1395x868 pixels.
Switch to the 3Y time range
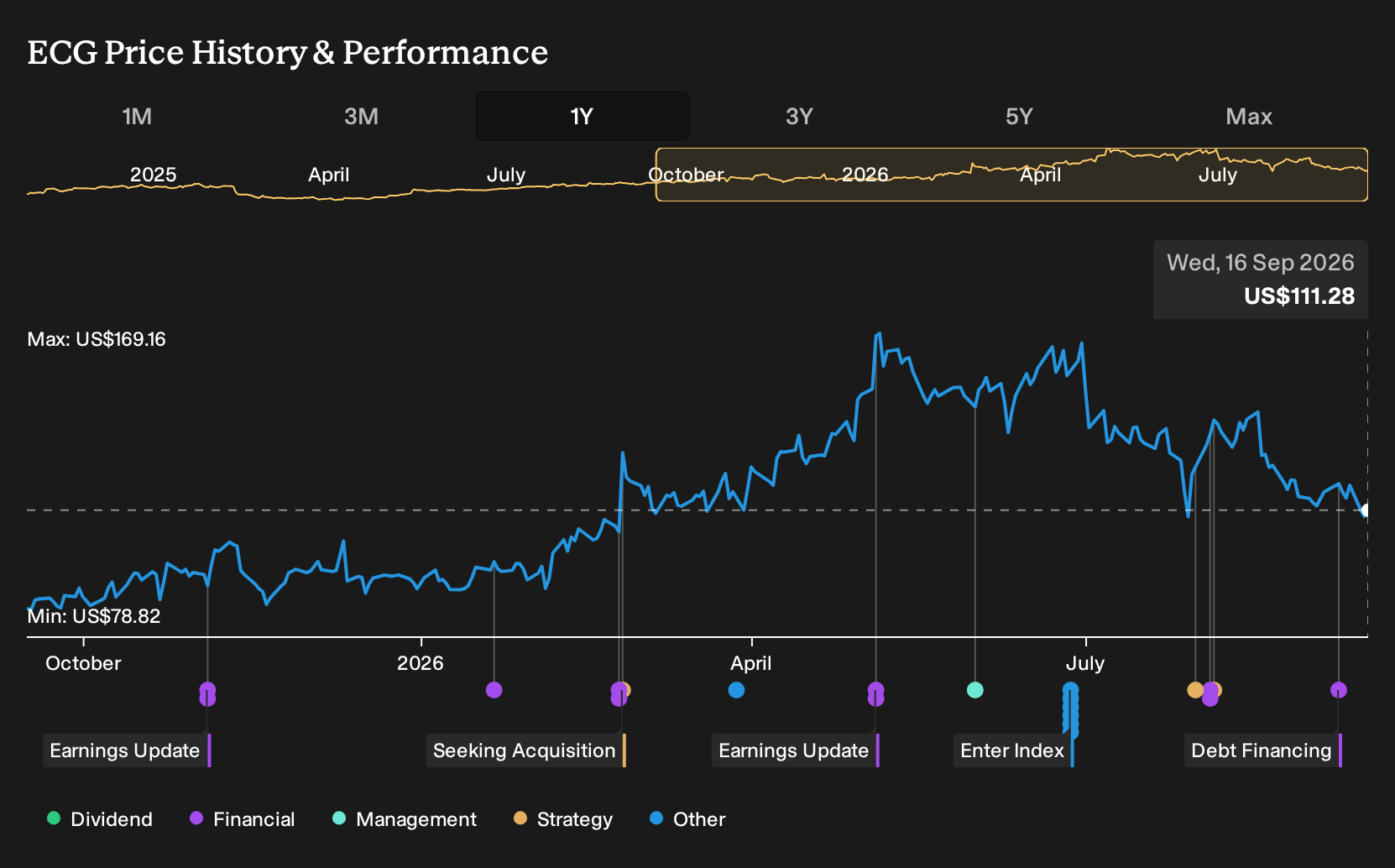pyautogui.click(x=799, y=116)
